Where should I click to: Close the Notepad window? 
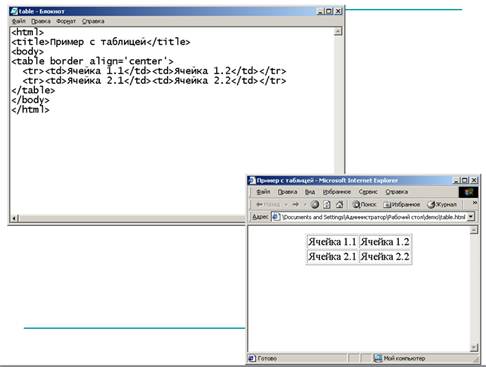[x=338, y=11]
